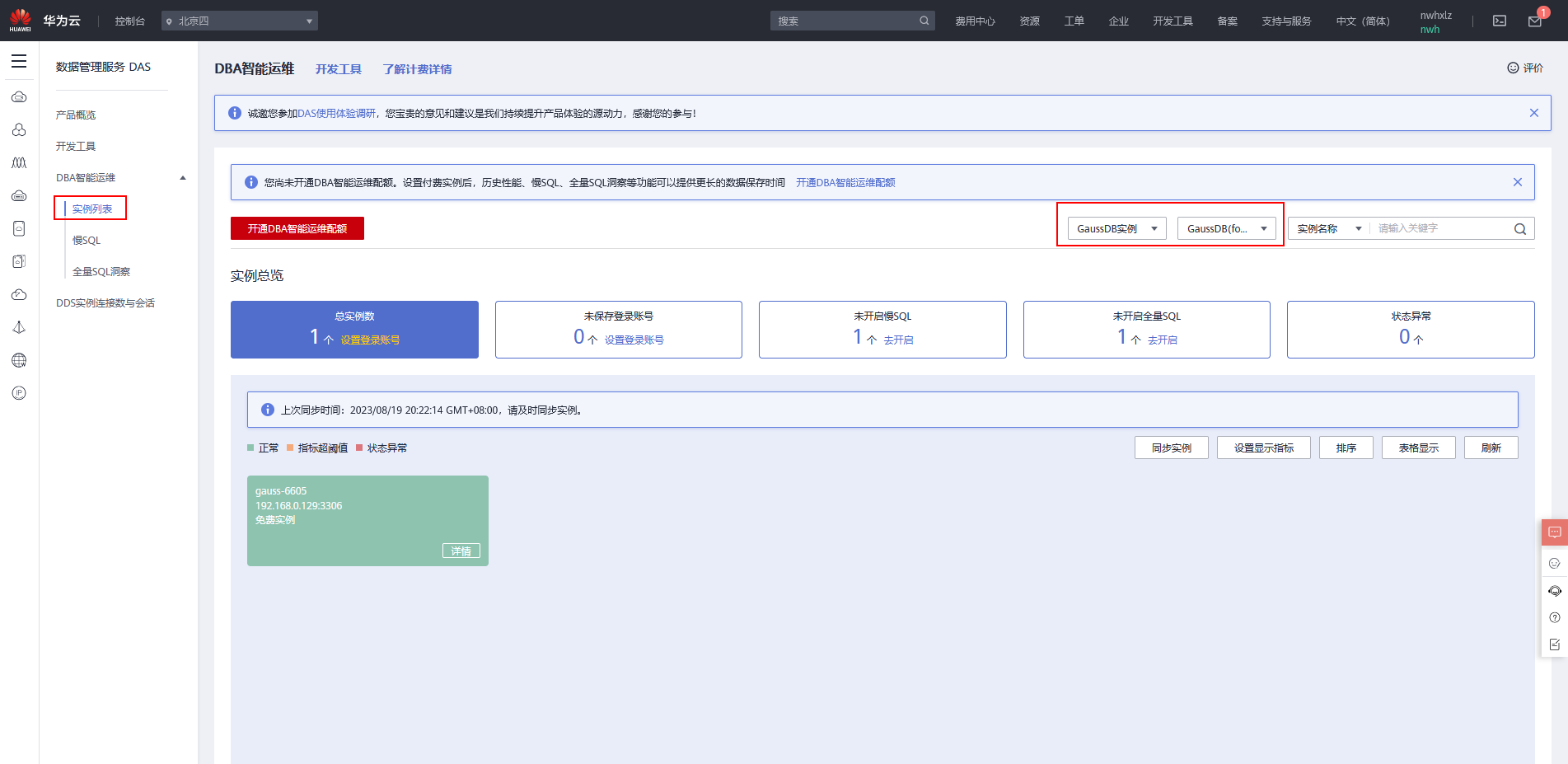Image resolution: width=1568 pixels, height=764 pixels.
Task: Close the DBA quota notice banner
Action: pos(1518,182)
